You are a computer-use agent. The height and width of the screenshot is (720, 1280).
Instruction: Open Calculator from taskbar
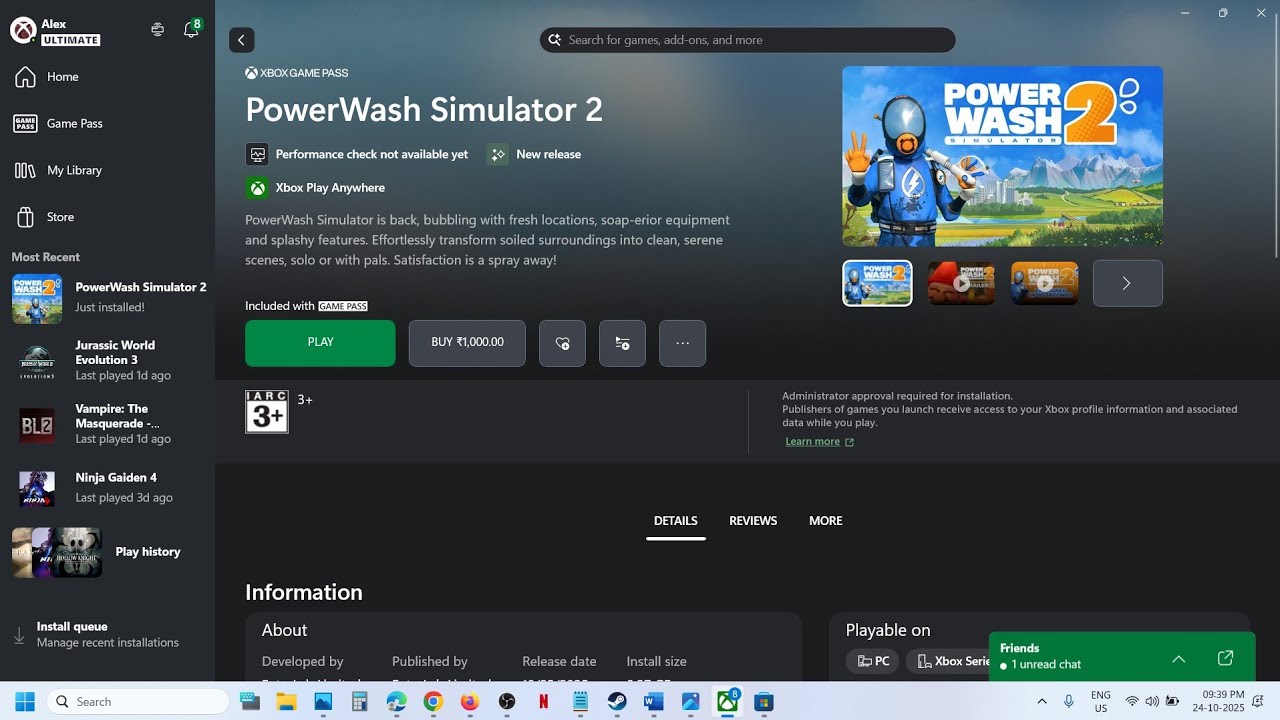tap(360, 702)
